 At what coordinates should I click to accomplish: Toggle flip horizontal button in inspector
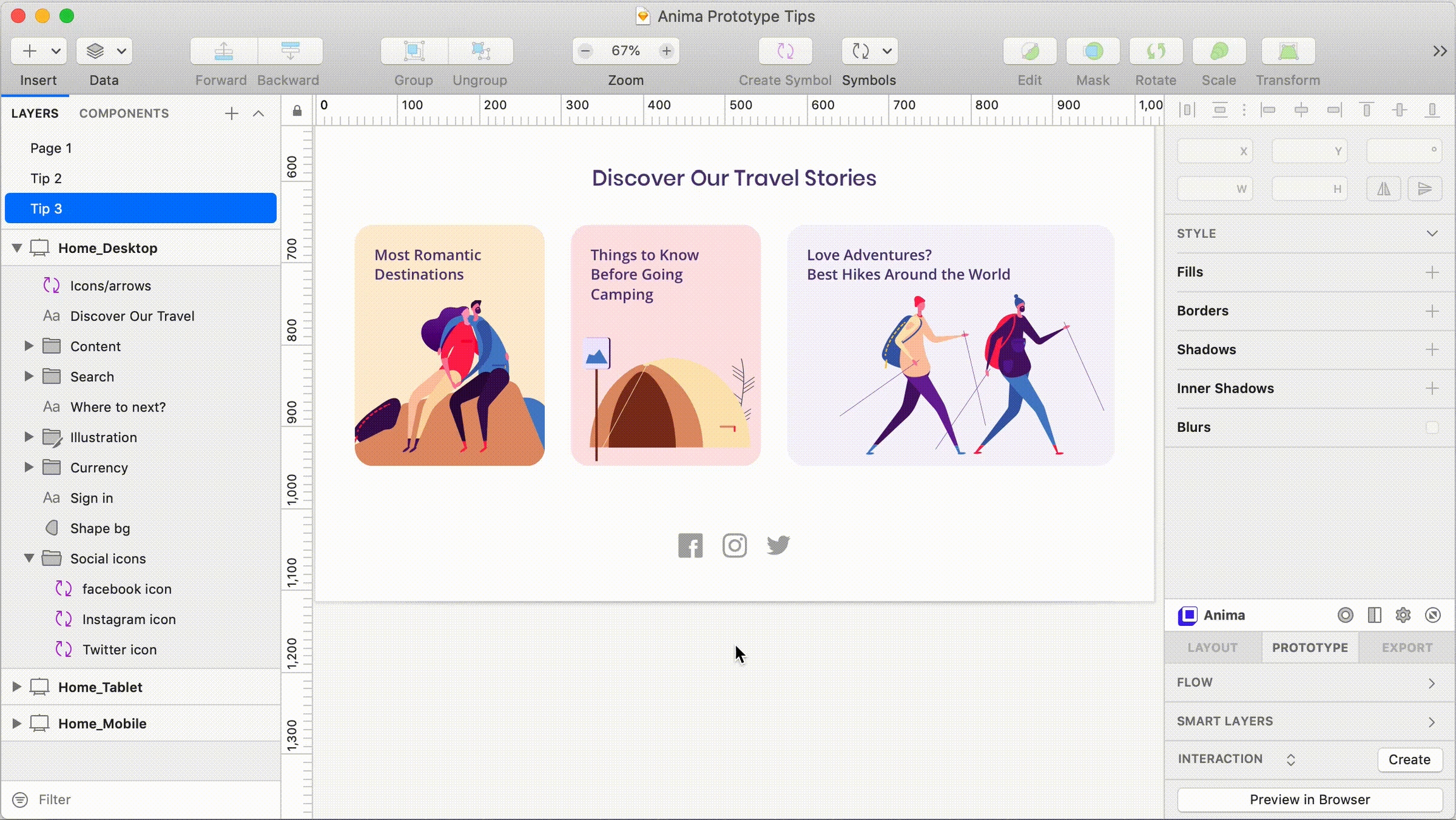click(x=1383, y=188)
